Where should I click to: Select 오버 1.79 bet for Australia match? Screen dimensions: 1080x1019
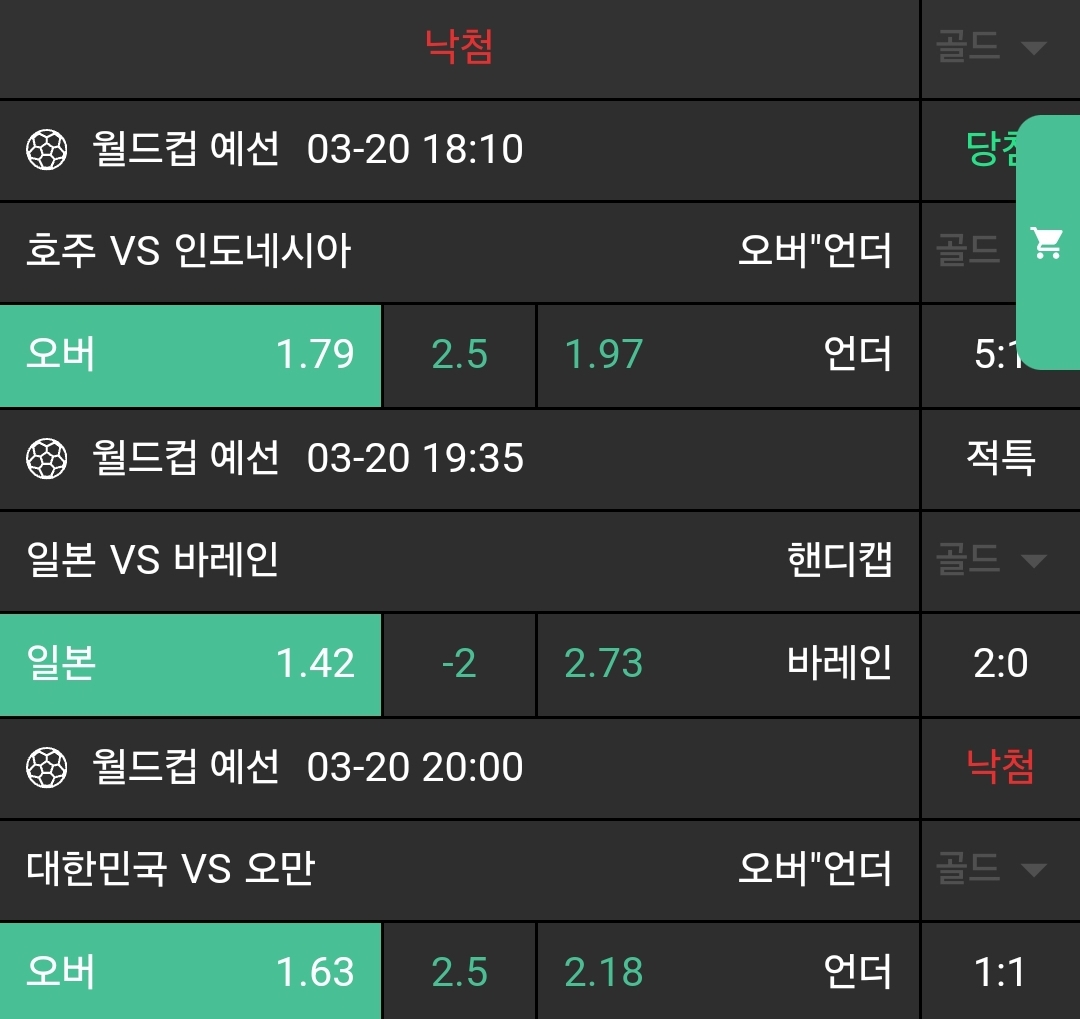pos(190,355)
